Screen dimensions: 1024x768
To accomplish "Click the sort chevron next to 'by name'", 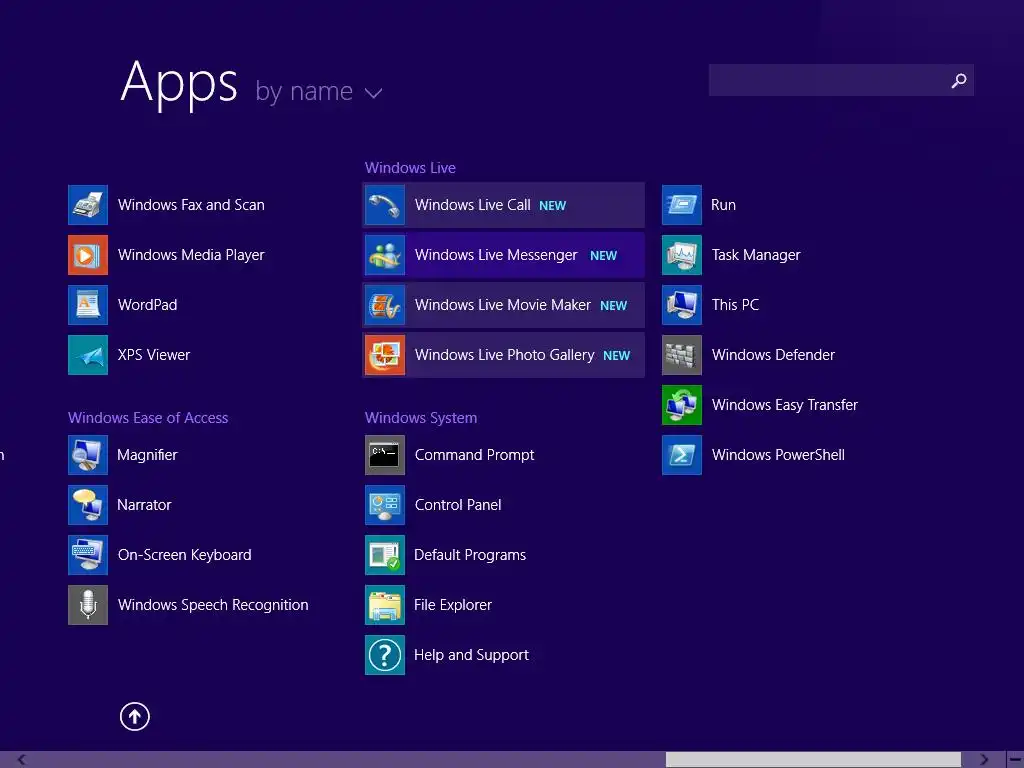I will [374, 93].
